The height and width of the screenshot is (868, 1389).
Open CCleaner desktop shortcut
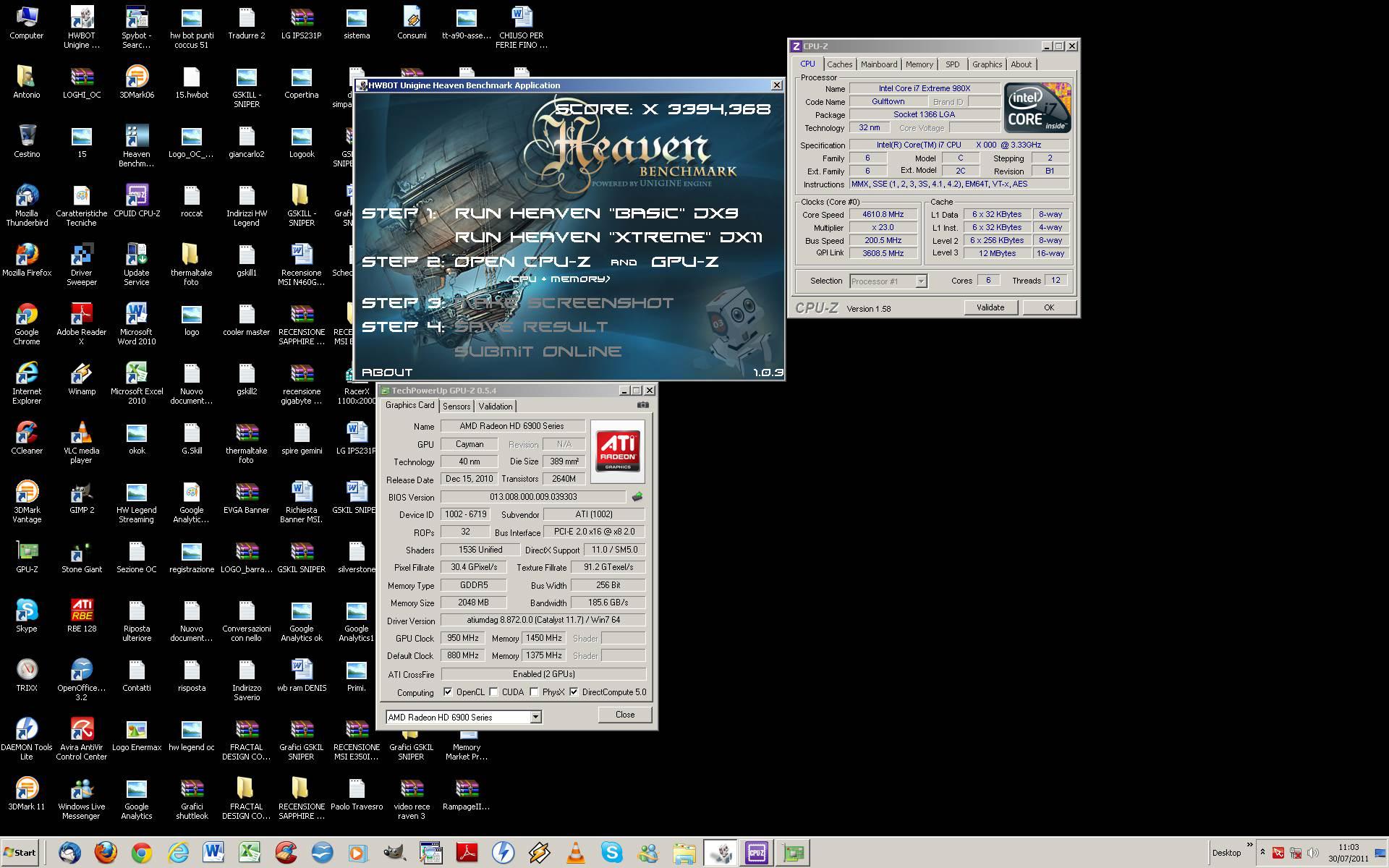point(27,438)
